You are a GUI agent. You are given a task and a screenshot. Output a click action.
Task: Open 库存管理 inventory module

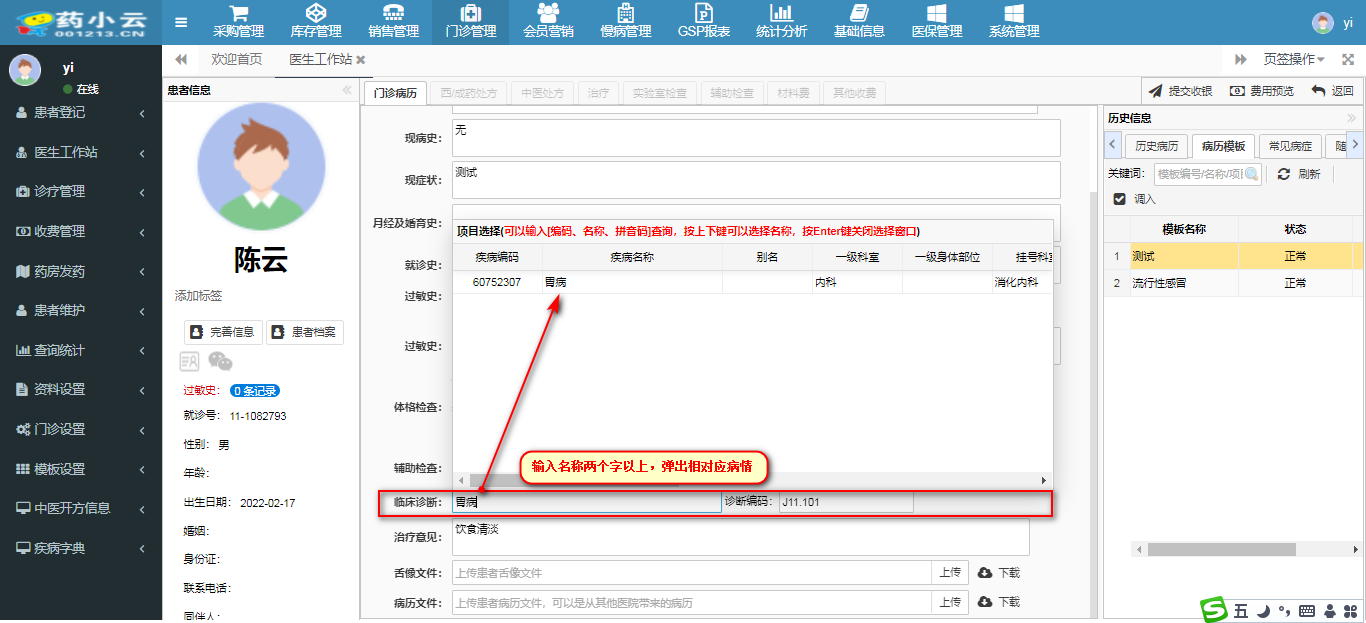pyautogui.click(x=315, y=22)
